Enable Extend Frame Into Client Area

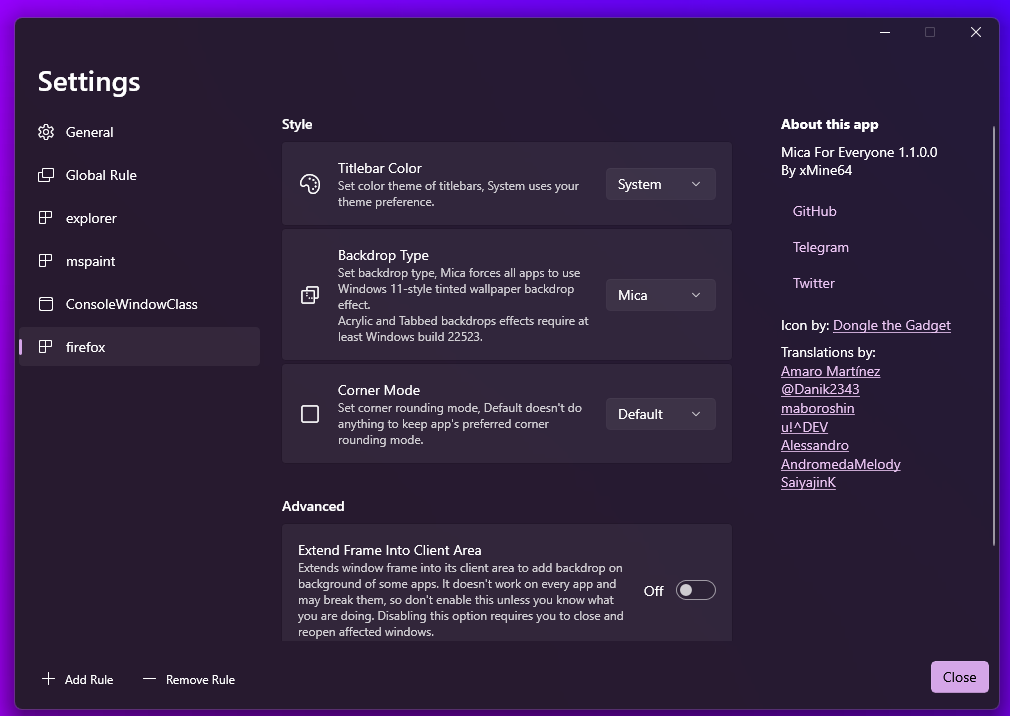pyautogui.click(x=695, y=590)
